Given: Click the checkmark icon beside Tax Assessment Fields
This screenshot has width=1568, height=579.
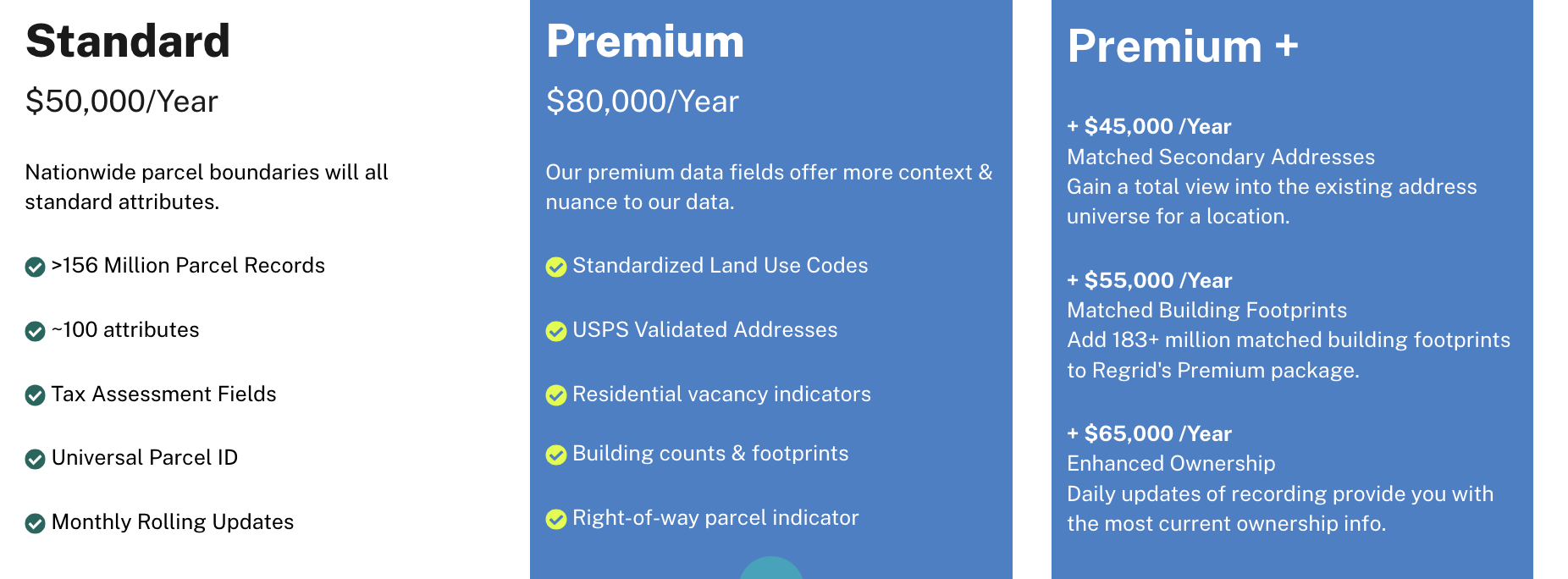Looking at the screenshot, I should pos(35,395).
